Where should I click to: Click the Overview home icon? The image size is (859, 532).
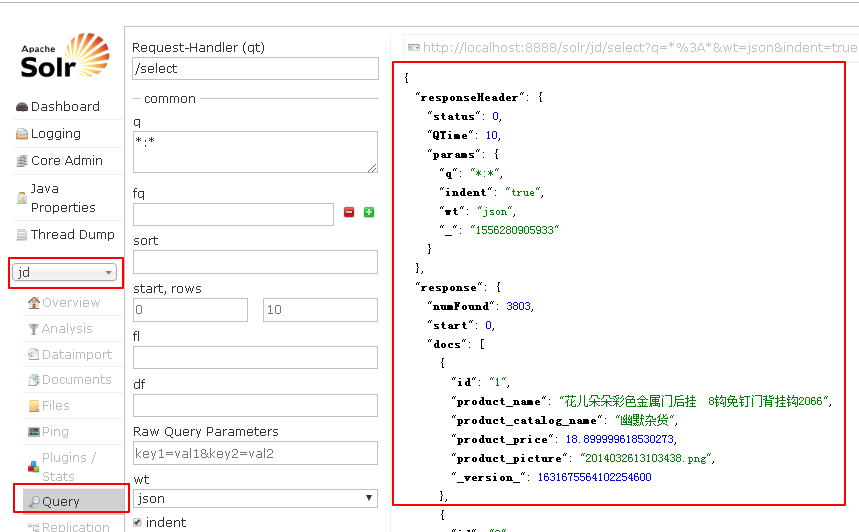coord(34,302)
